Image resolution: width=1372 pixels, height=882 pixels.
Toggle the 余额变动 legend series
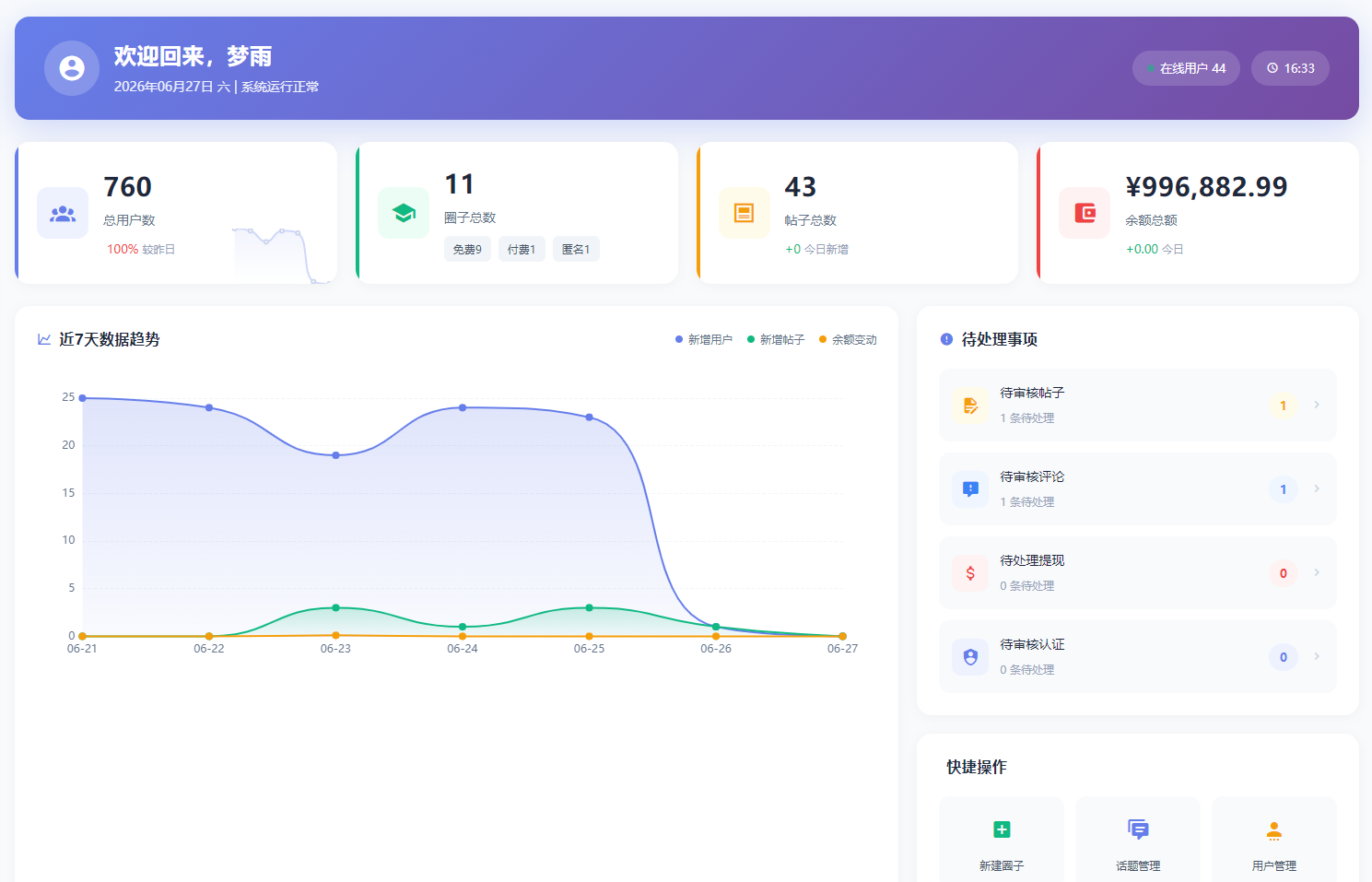[x=848, y=340]
